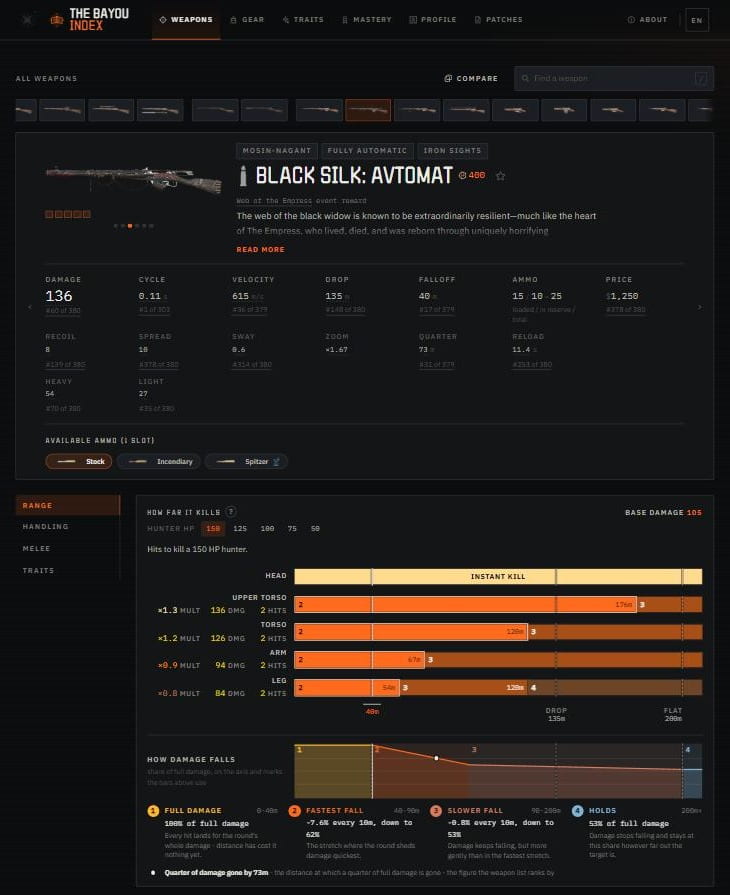
Task: Select 150 Hunter HP
Action: pos(213,529)
